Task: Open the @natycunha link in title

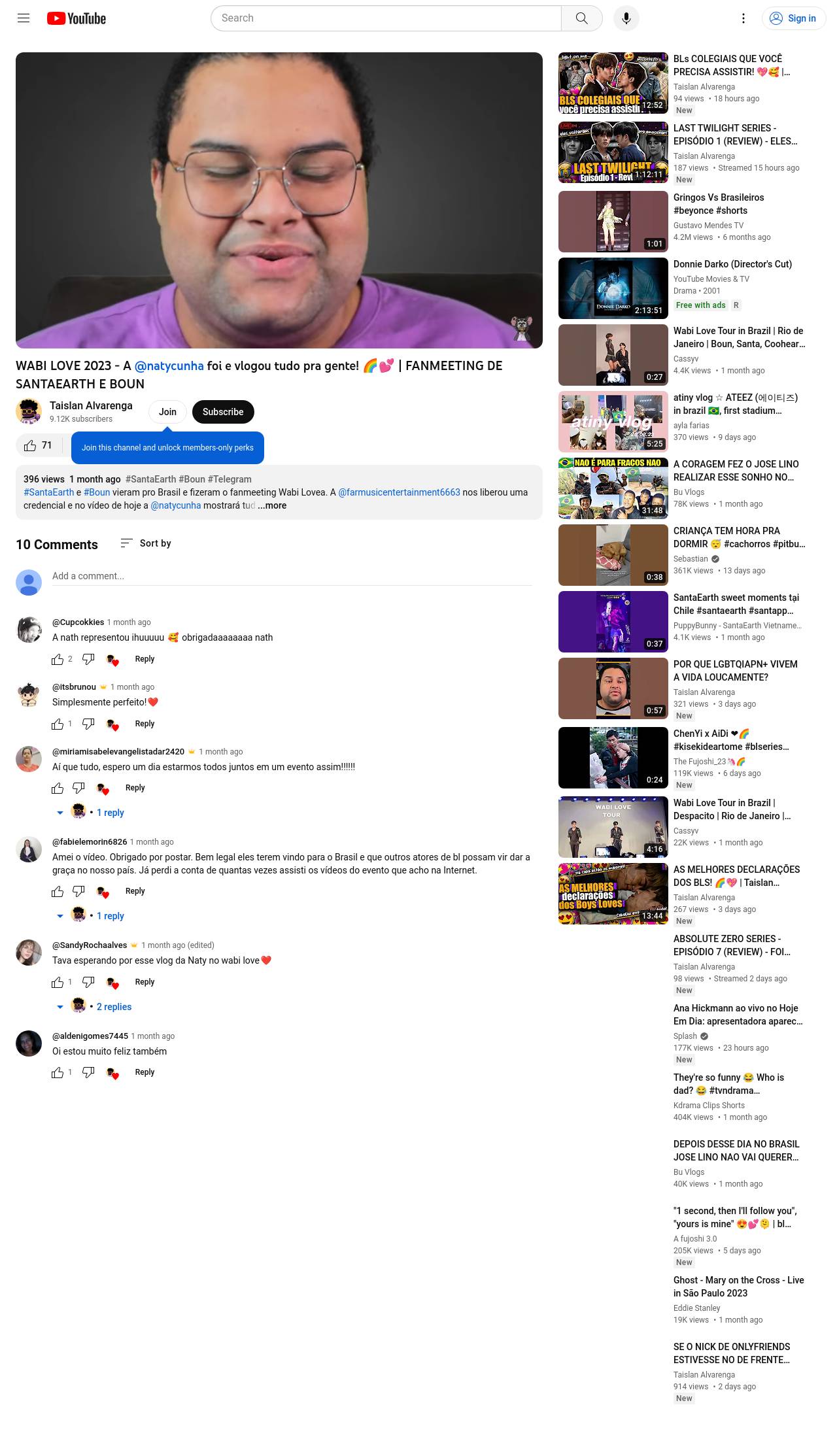Action: point(169,366)
